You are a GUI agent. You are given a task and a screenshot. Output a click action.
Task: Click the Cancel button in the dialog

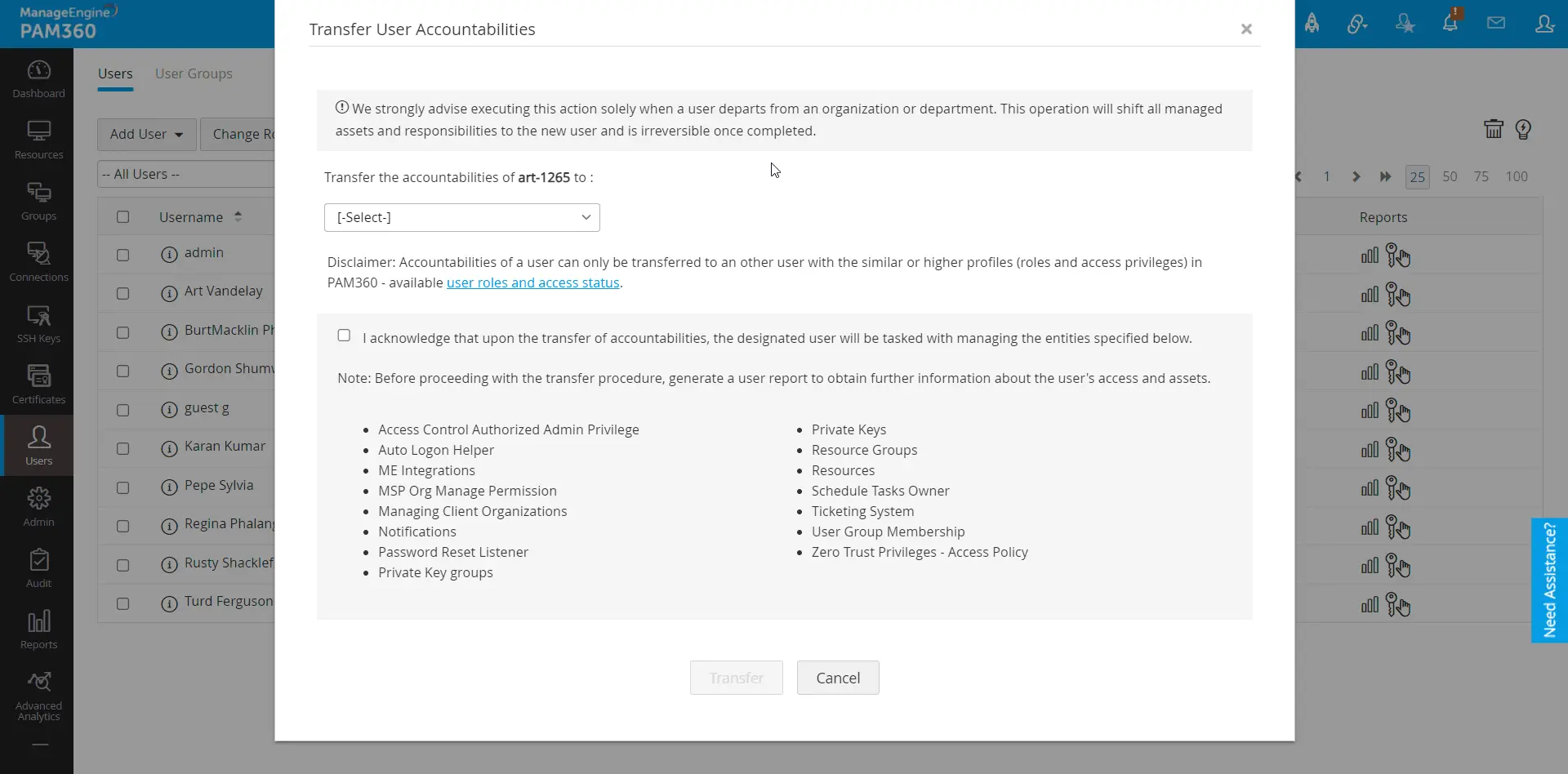pos(837,678)
